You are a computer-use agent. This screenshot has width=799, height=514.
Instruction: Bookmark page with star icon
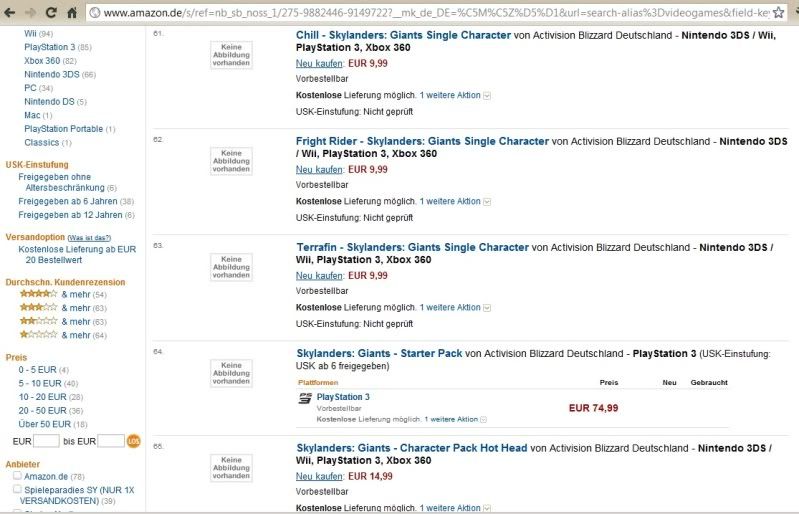778,13
